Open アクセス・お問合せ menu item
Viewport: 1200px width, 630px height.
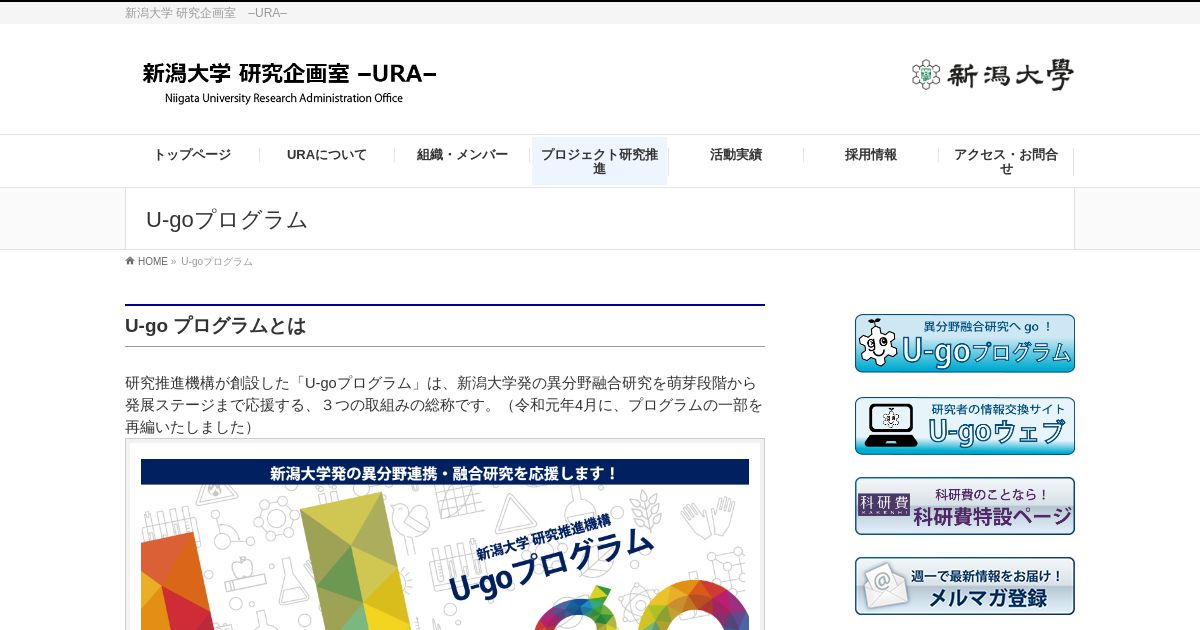click(x=1006, y=161)
